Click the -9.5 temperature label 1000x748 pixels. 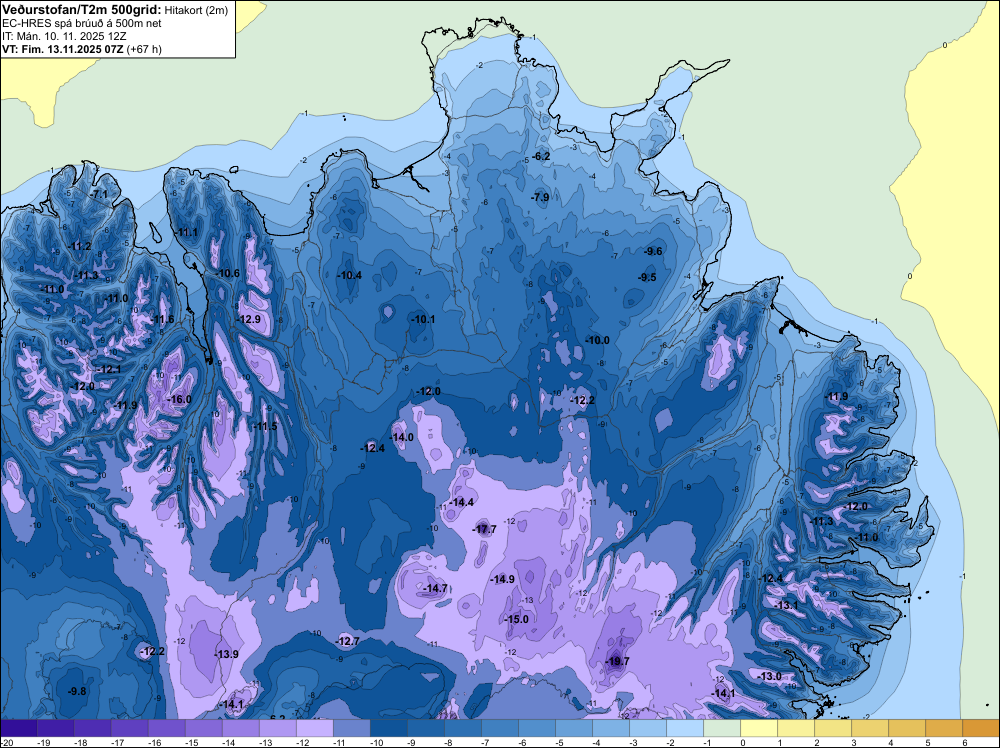[647, 277]
